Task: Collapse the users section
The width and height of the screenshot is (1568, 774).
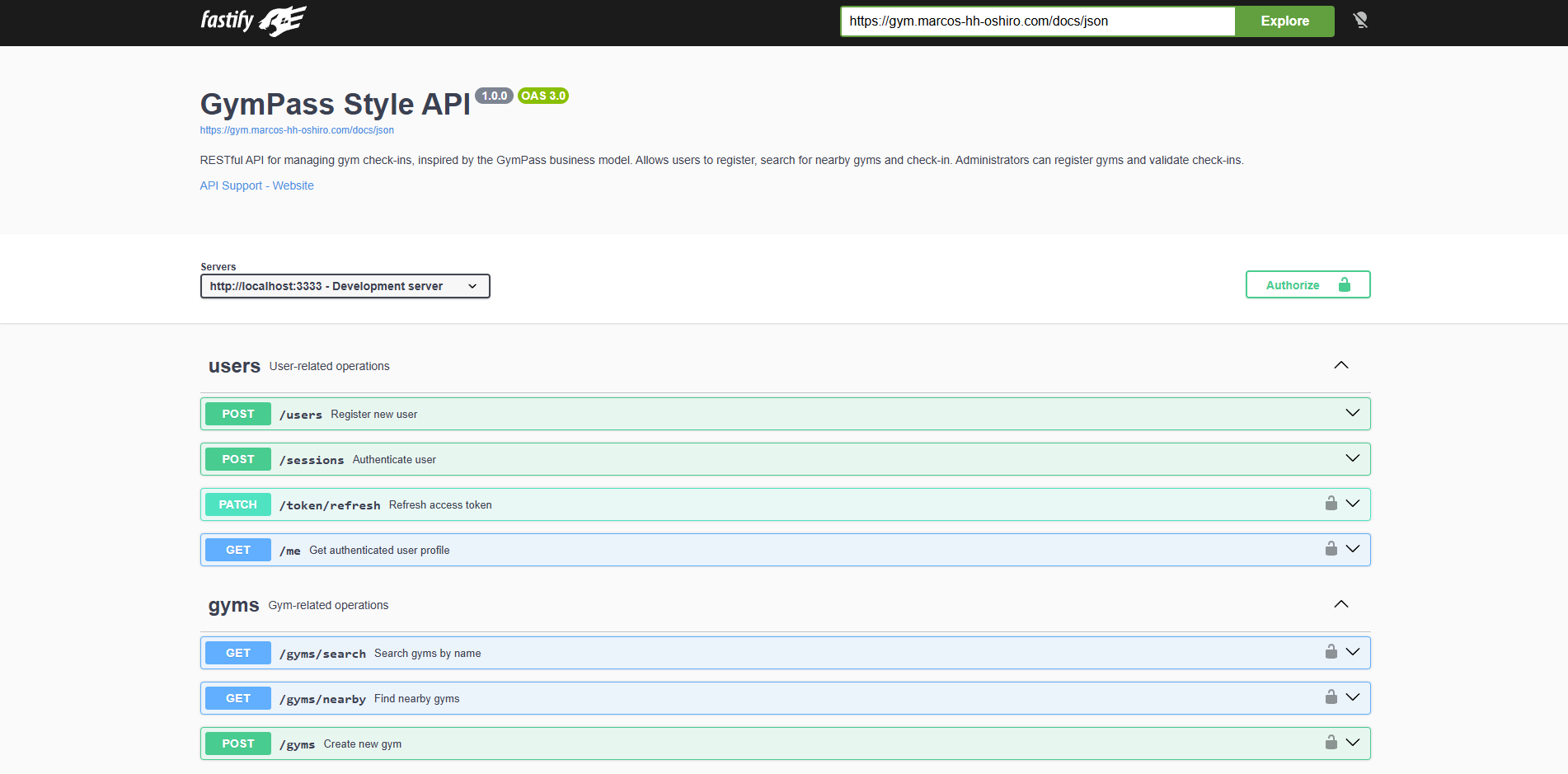Action: (x=1340, y=365)
